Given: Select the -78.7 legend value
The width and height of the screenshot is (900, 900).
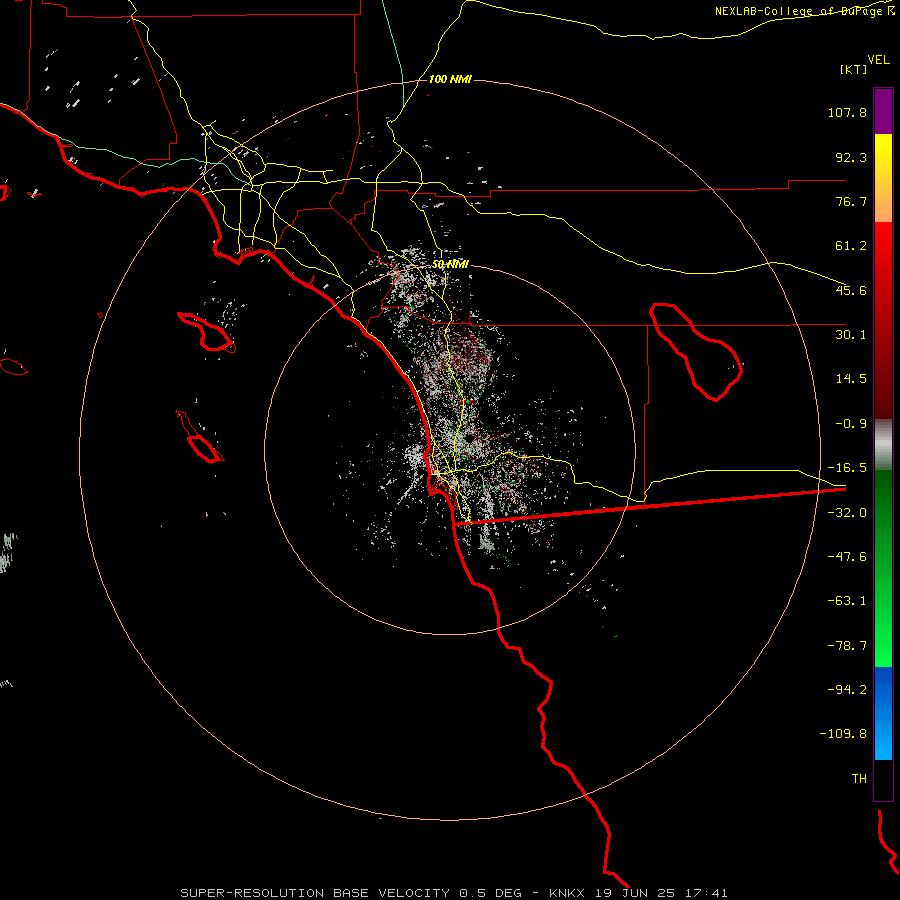Looking at the screenshot, I should tap(847, 646).
